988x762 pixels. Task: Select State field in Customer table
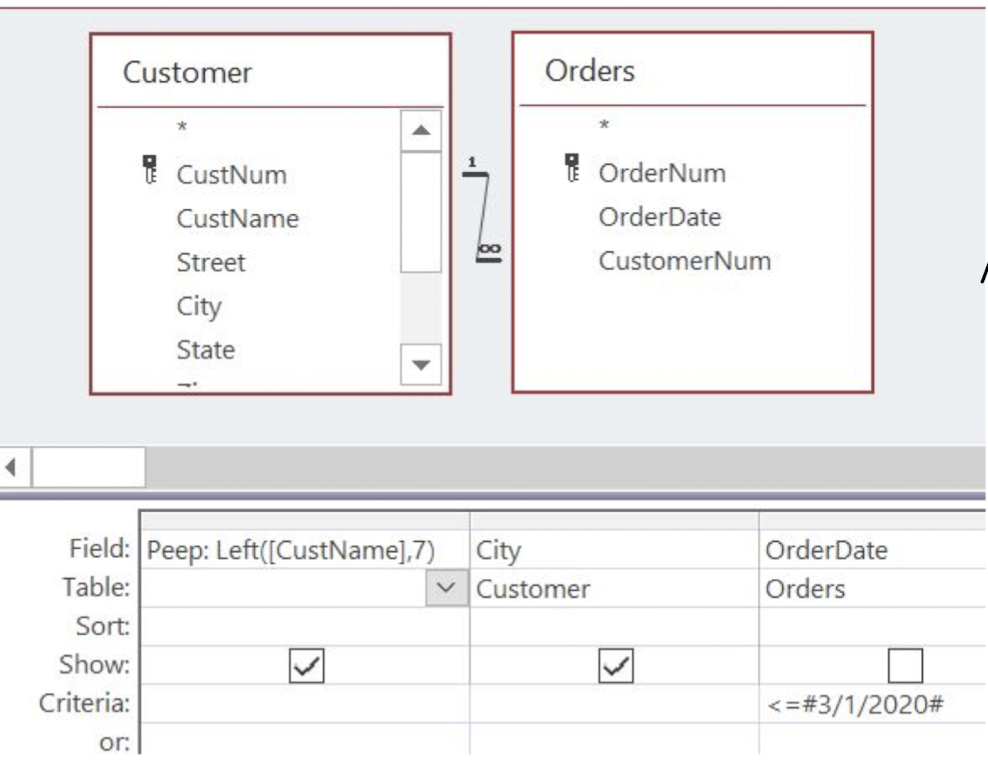(x=206, y=350)
